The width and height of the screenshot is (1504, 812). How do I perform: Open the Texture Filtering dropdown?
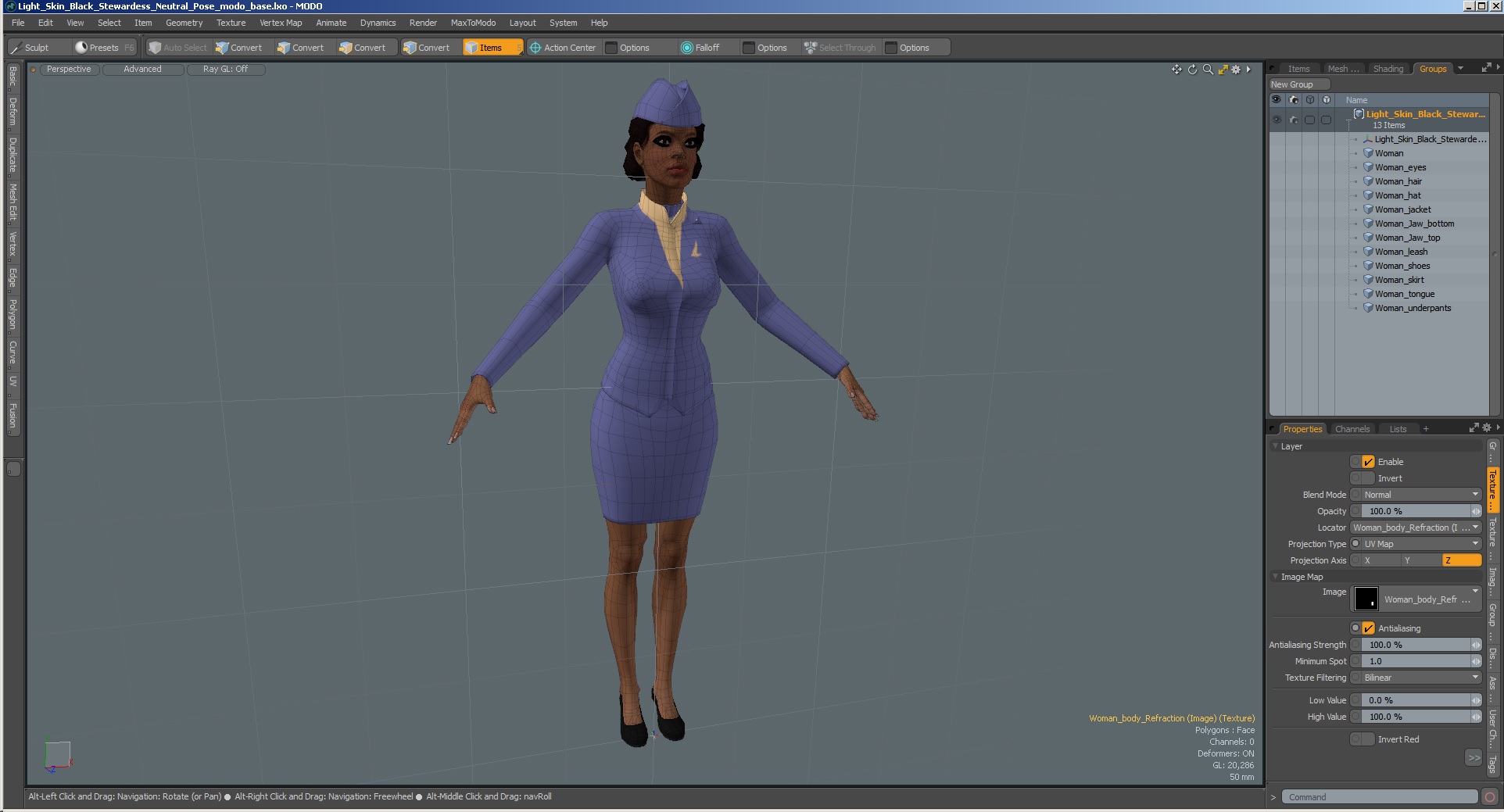pyautogui.click(x=1421, y=678)
